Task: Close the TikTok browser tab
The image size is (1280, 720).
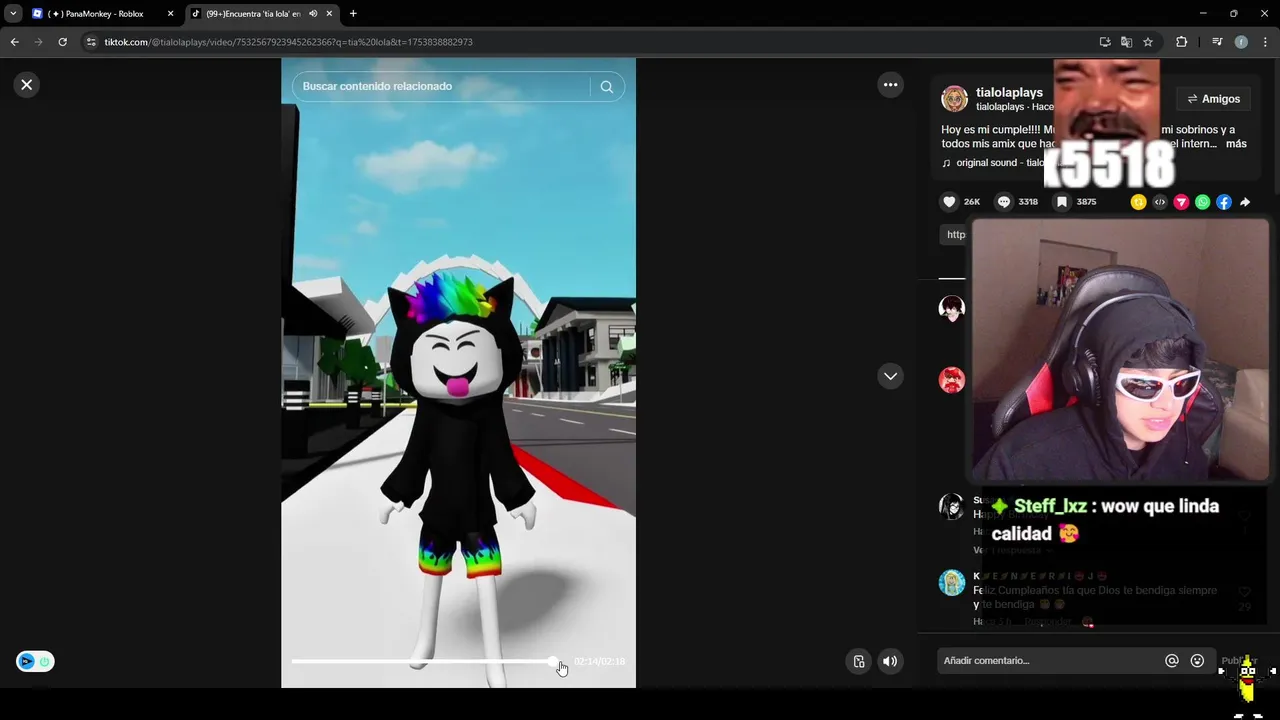Action: click(x=329, y=14)
